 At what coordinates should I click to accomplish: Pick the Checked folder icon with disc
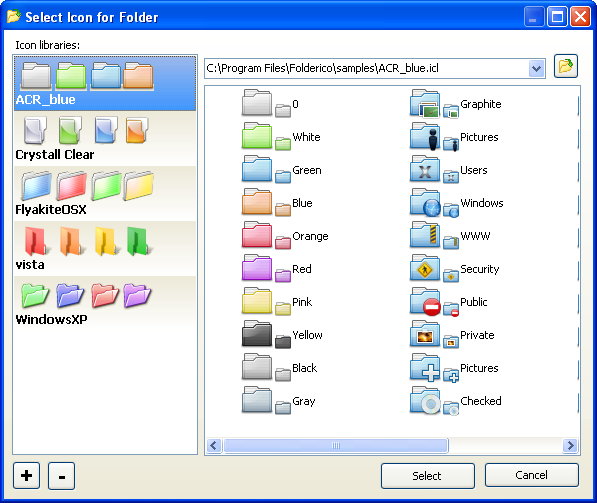pos(456,401)
